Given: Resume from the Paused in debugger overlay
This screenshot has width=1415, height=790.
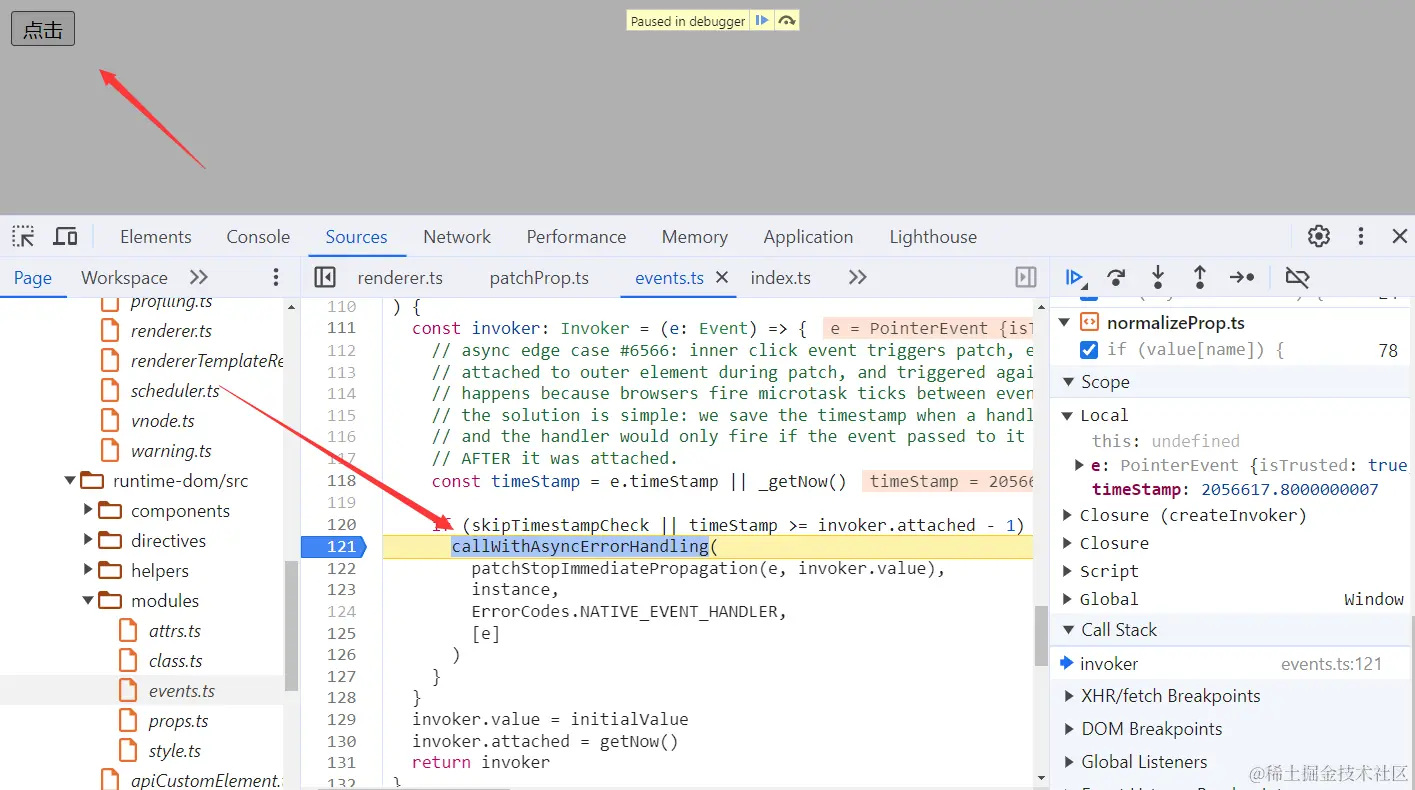Looking at the screenshot, I should pyautogui.click(x=762, y=21).
